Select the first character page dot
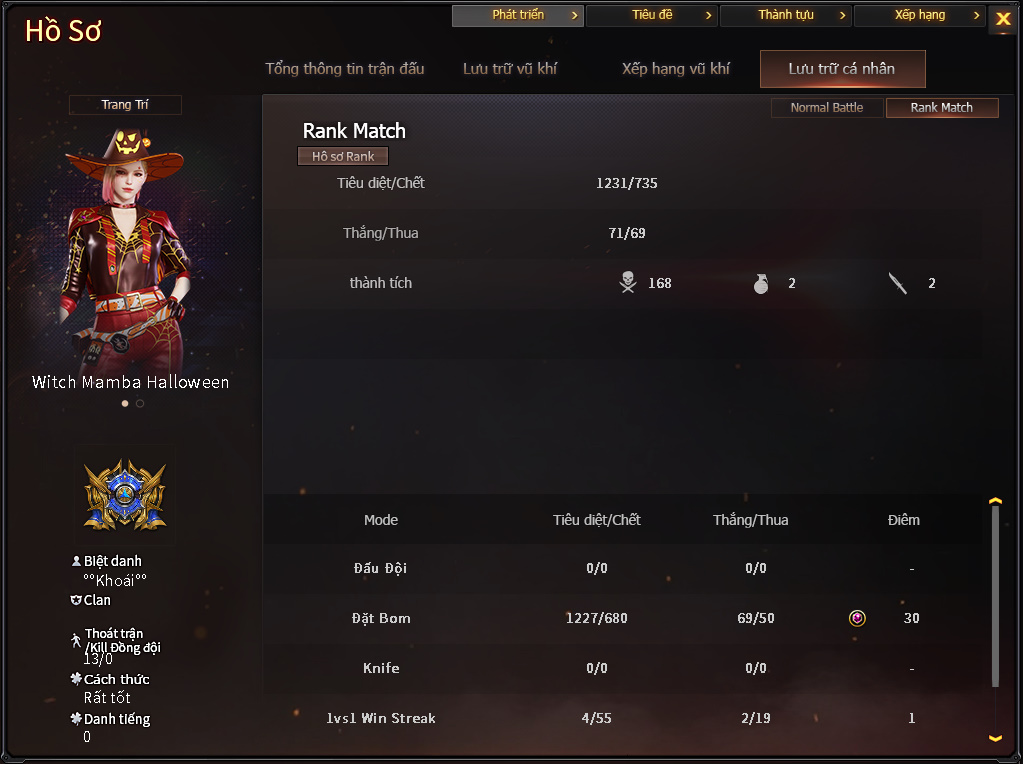 point(125,403)
